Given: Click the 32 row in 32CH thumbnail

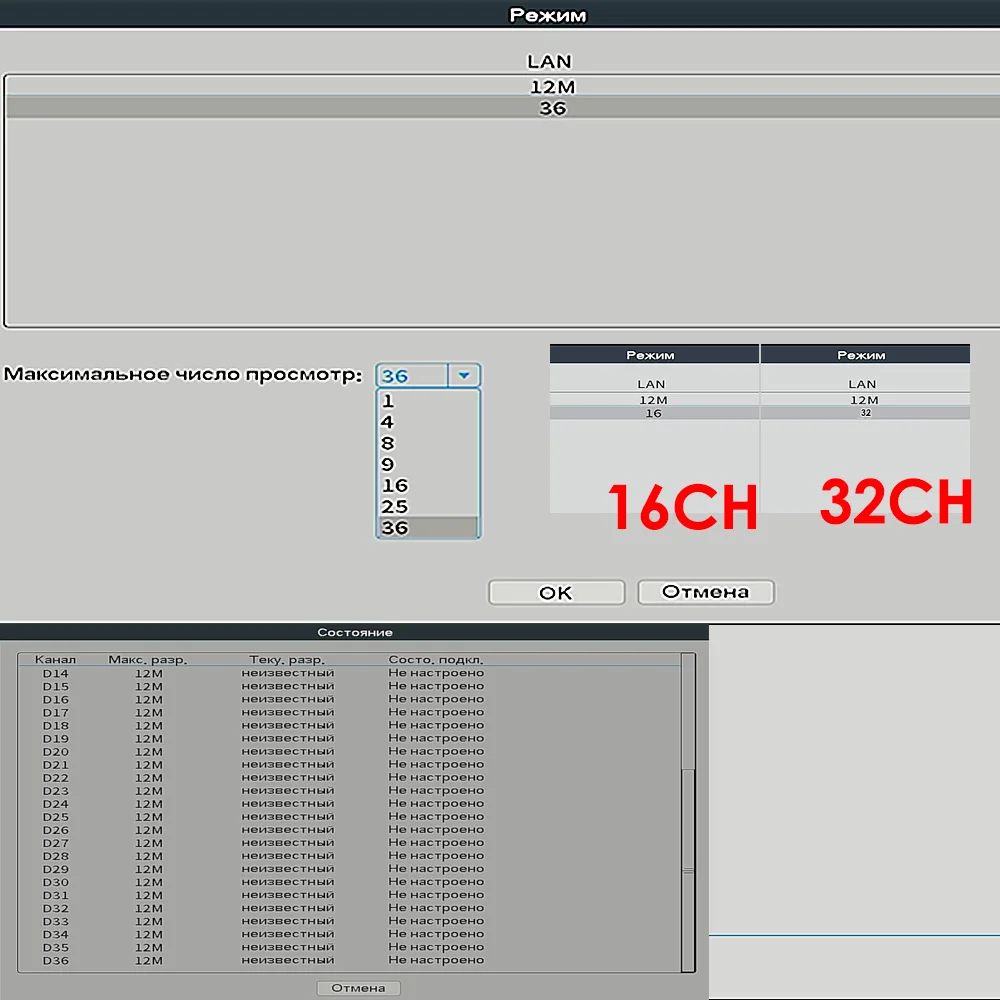Looking at the screenshot, I should click(865, 413).
